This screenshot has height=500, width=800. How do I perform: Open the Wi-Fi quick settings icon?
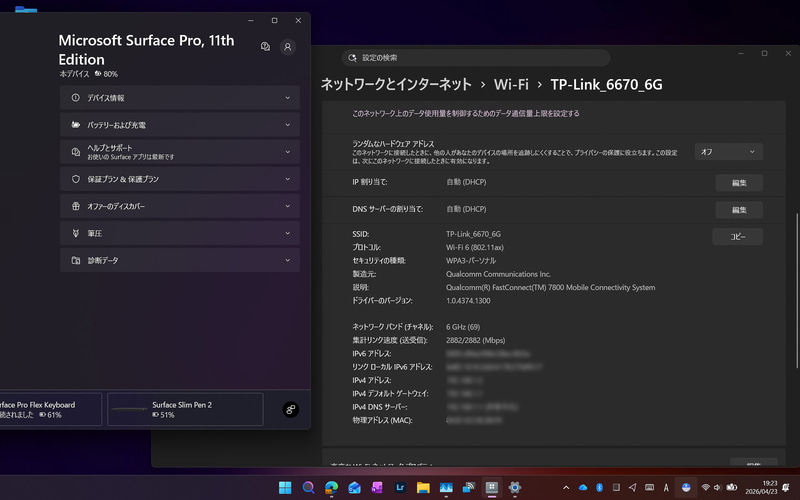pos(706,488)
